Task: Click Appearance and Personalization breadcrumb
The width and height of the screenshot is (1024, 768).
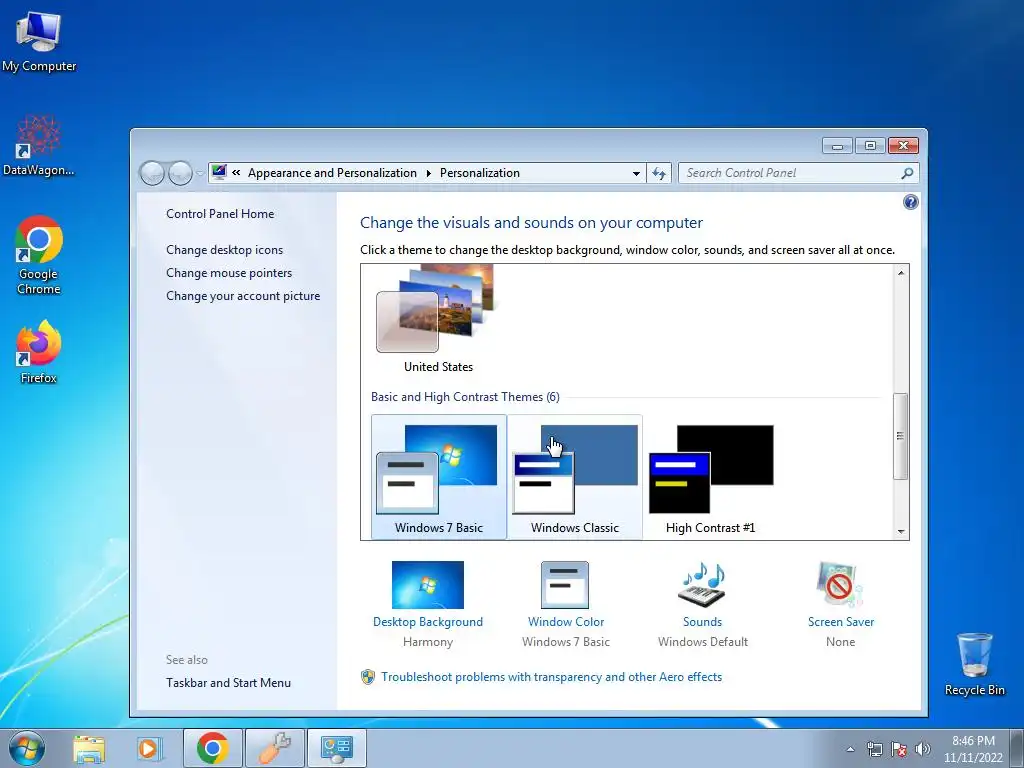Action: [332, 173]
